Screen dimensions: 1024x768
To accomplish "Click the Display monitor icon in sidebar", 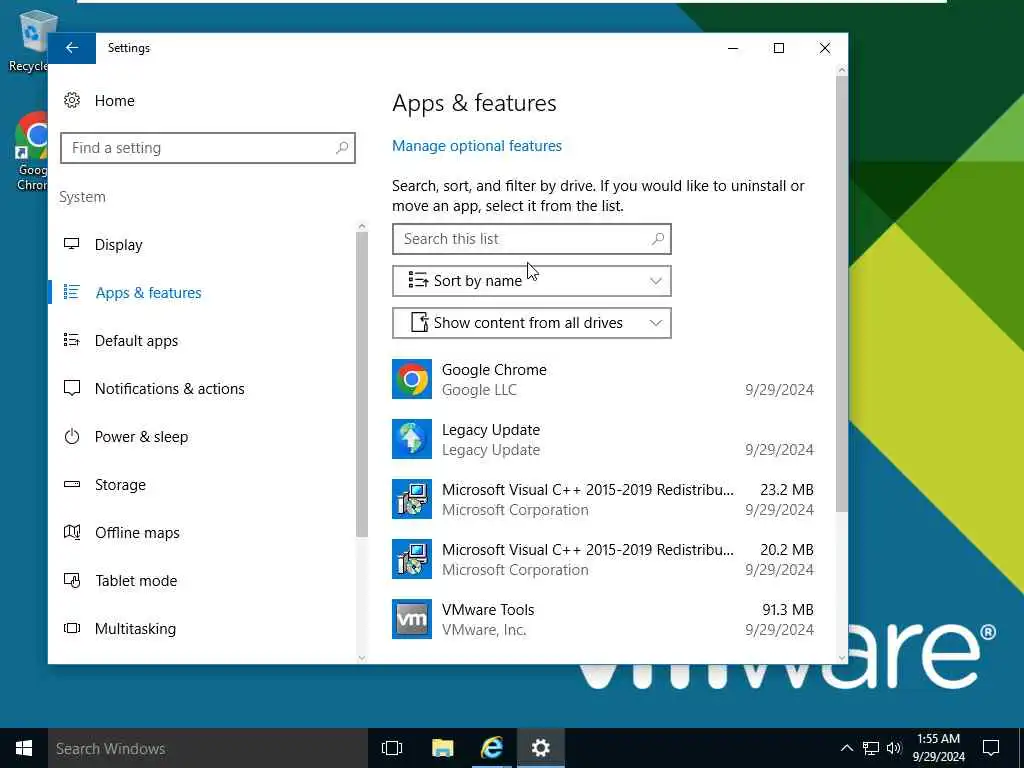I will click(72, 244).
